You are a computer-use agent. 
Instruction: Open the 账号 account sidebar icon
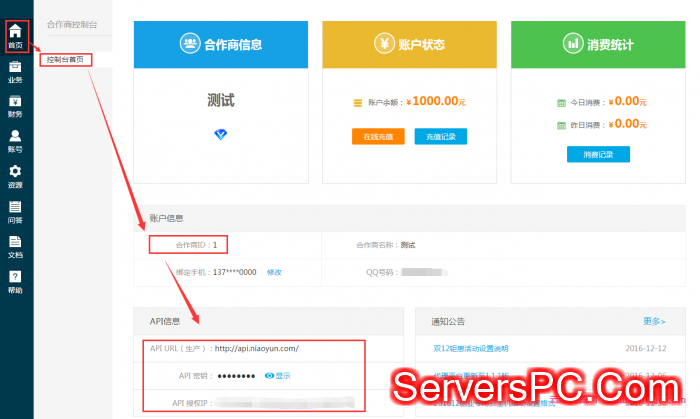[x=15, y=140]
